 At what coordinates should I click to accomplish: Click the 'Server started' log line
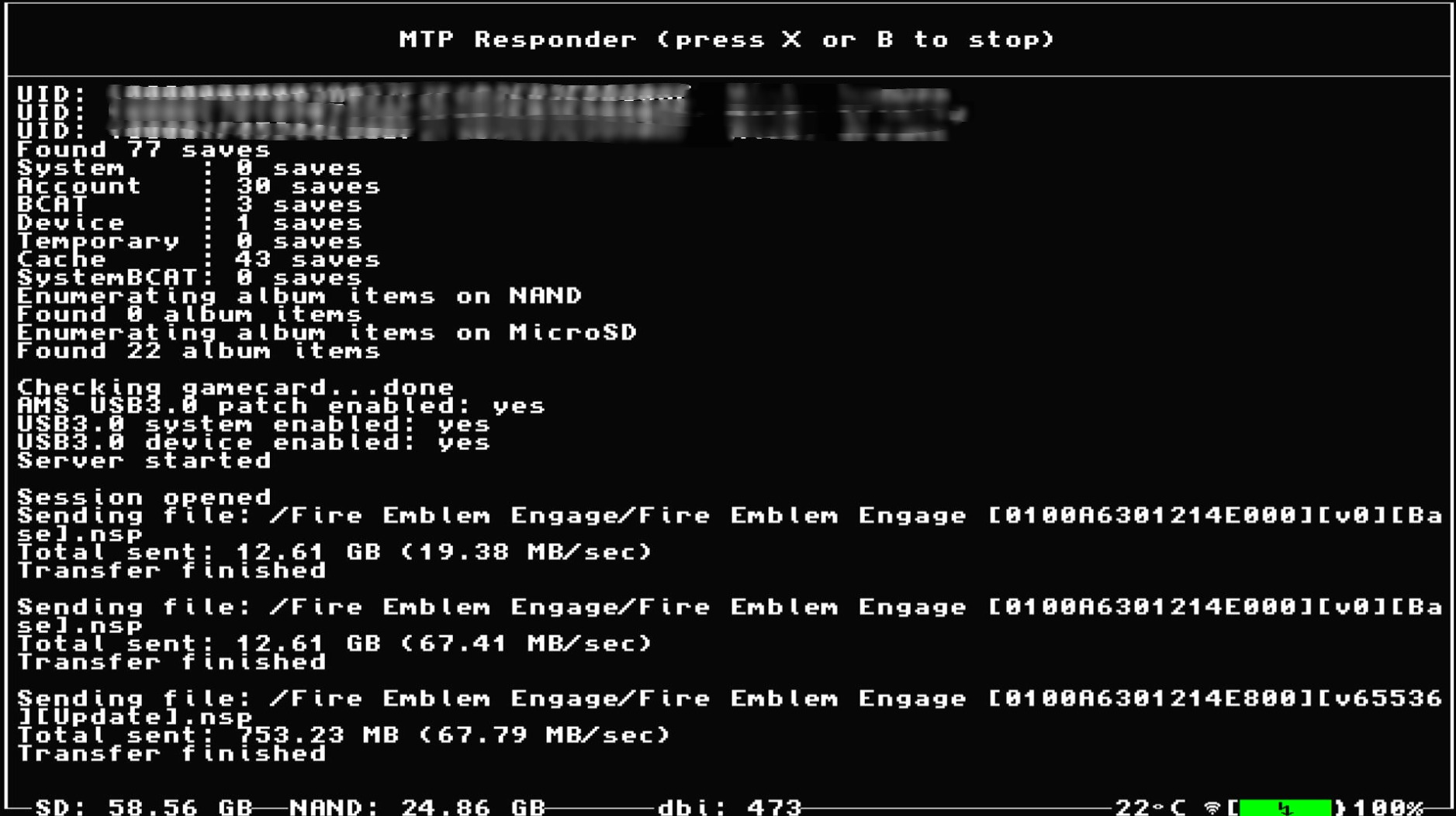pyautogui.click(x=144, y=461)
